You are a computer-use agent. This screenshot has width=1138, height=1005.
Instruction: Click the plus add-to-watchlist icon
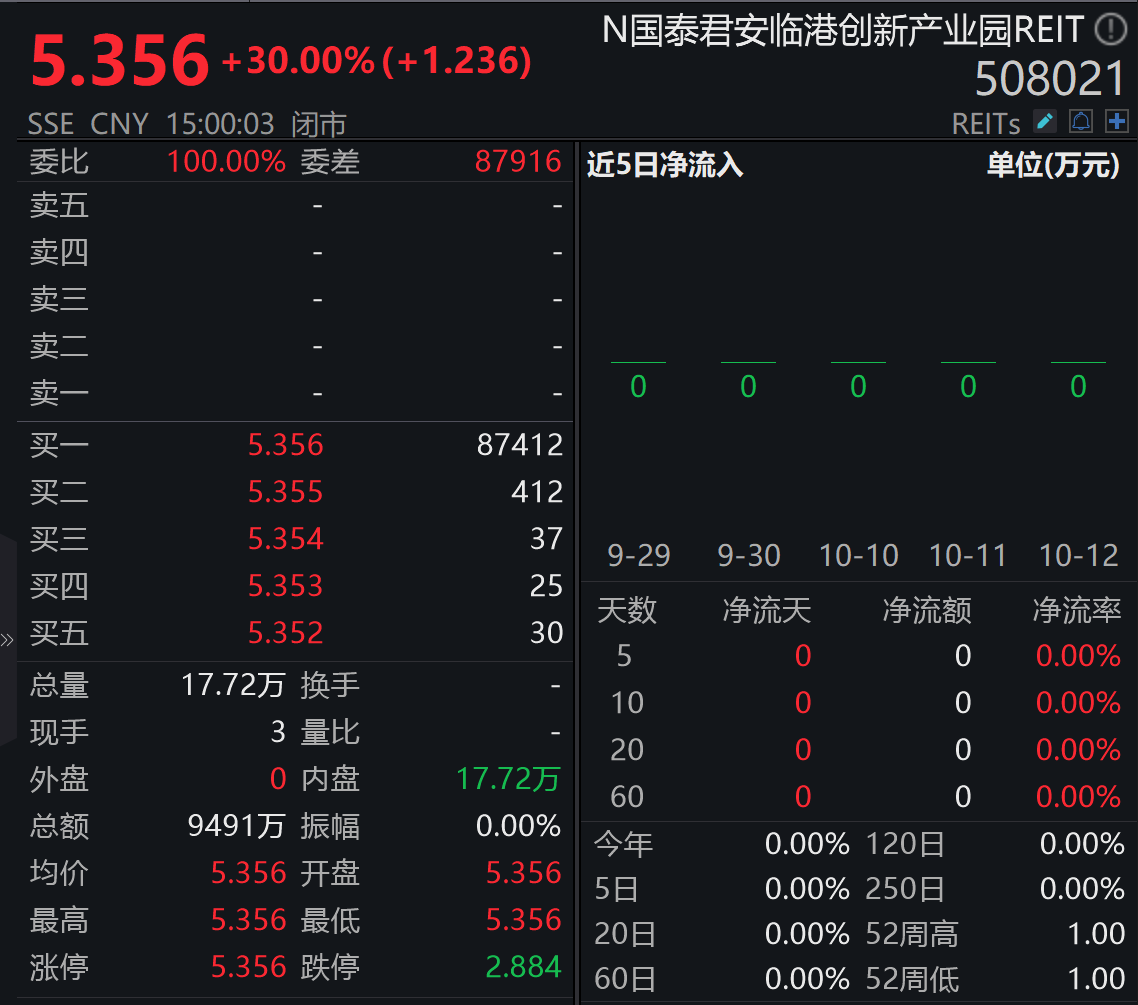(x=1116, y=121)
